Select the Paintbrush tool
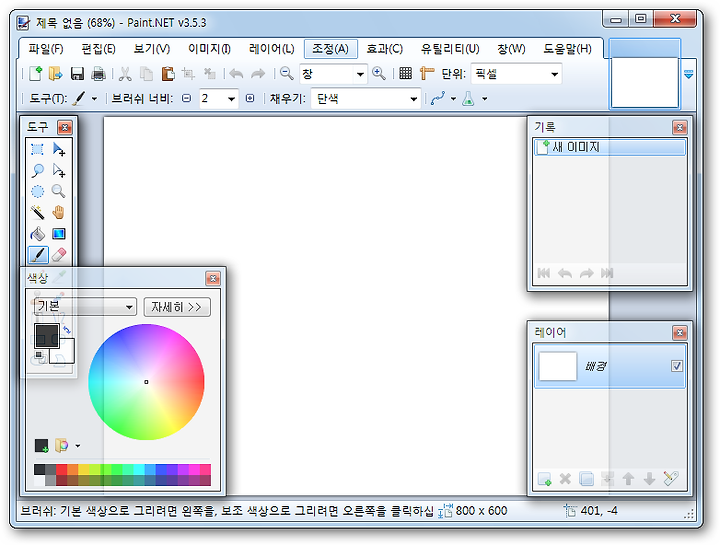 pyautogui.click(x=38, y=255)
